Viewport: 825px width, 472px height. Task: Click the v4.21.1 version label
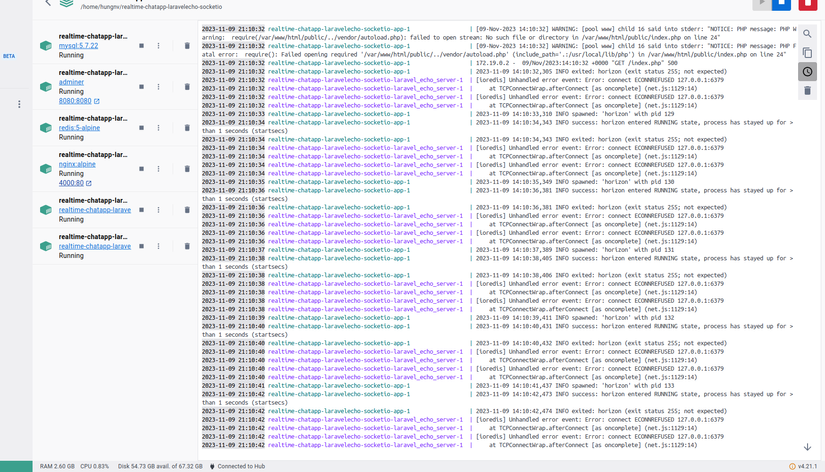coord(808,466)
